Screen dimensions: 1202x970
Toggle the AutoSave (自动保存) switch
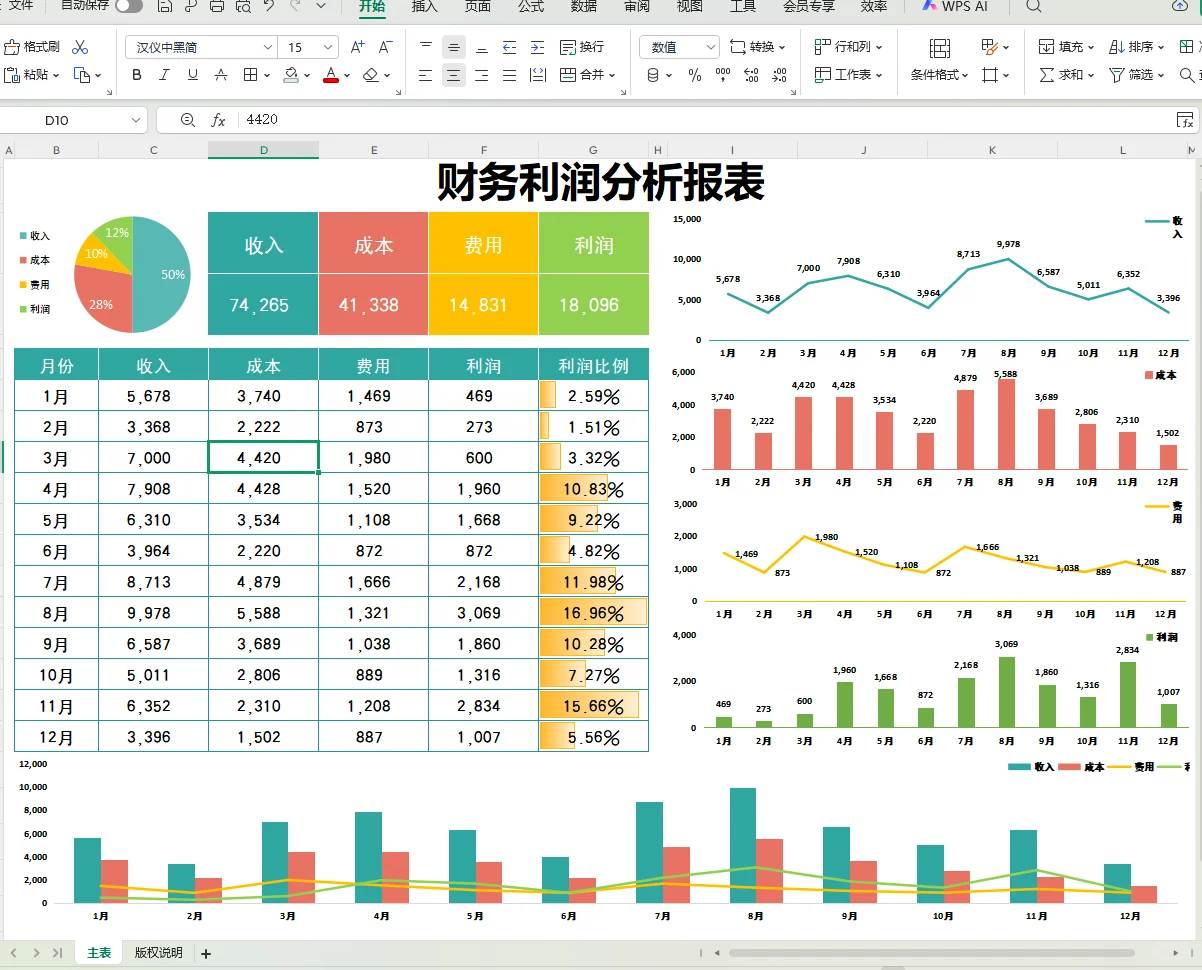pos(129,6)
